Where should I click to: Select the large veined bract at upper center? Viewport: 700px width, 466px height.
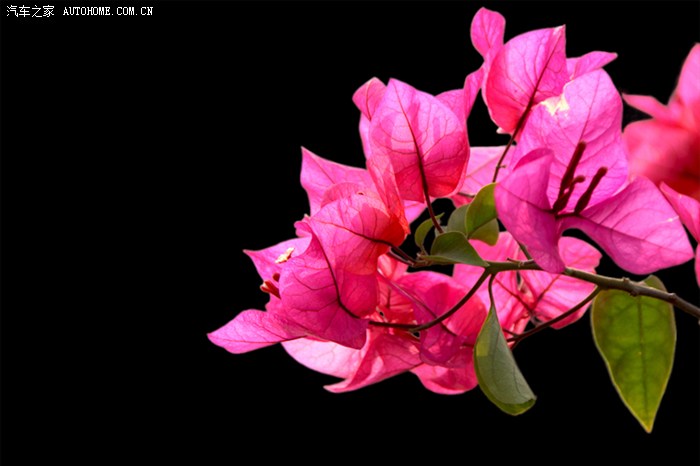coord(418,140)
